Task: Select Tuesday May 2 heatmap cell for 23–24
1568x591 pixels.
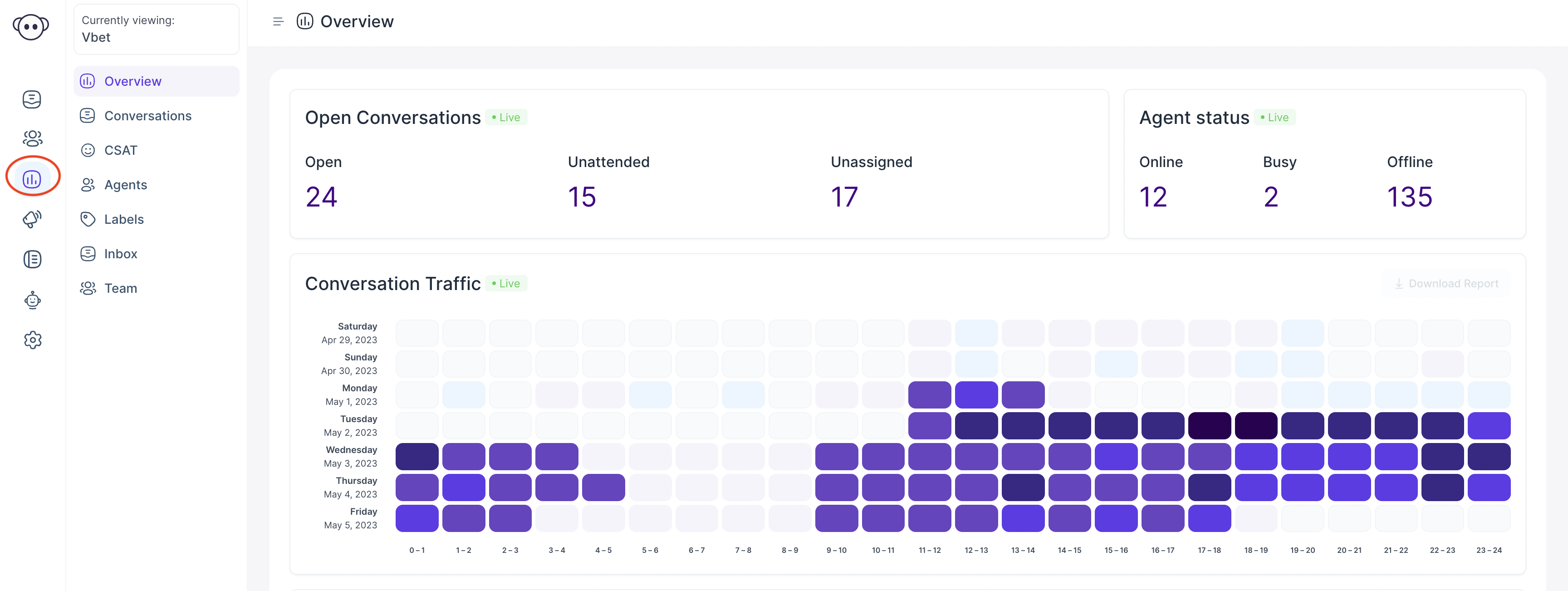Action: coord(1489,425)
